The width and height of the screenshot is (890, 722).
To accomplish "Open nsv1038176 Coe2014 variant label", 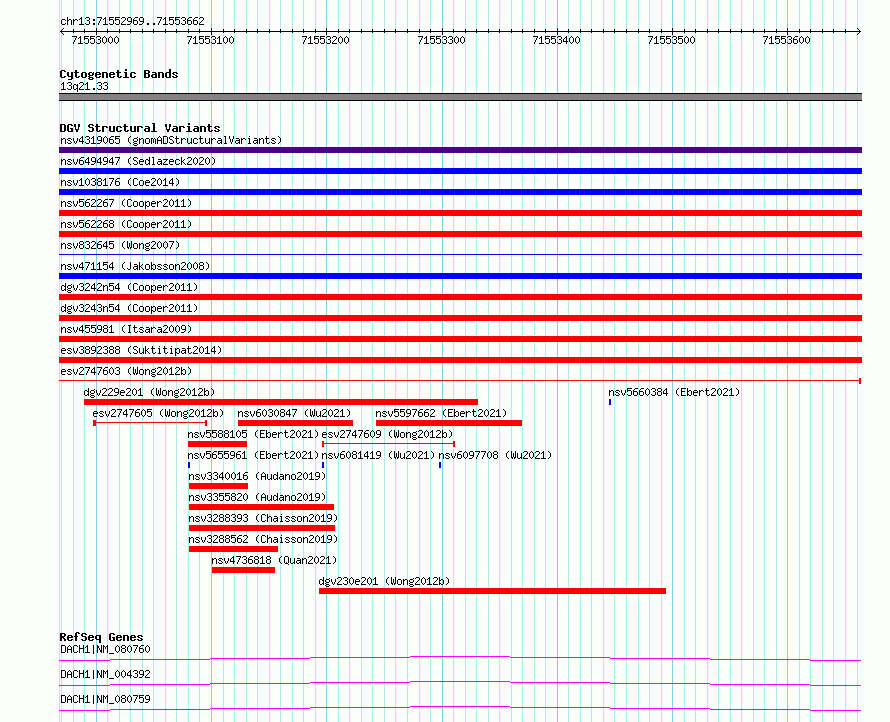I will [x=120, y=182].
